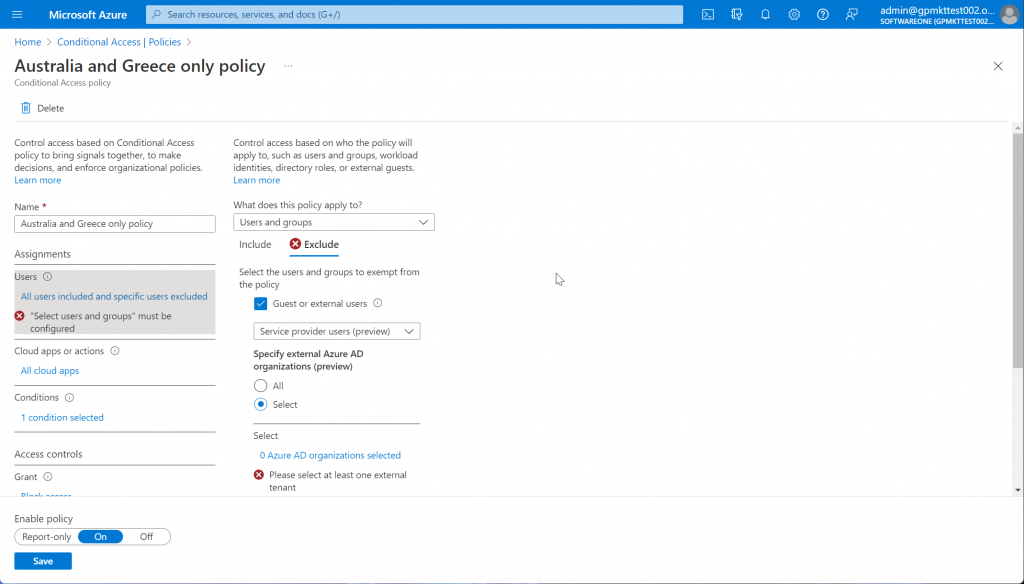Uncheck Guest or external users checkbox
Screen dimensions: 1024x584
[x=261, y=304]
